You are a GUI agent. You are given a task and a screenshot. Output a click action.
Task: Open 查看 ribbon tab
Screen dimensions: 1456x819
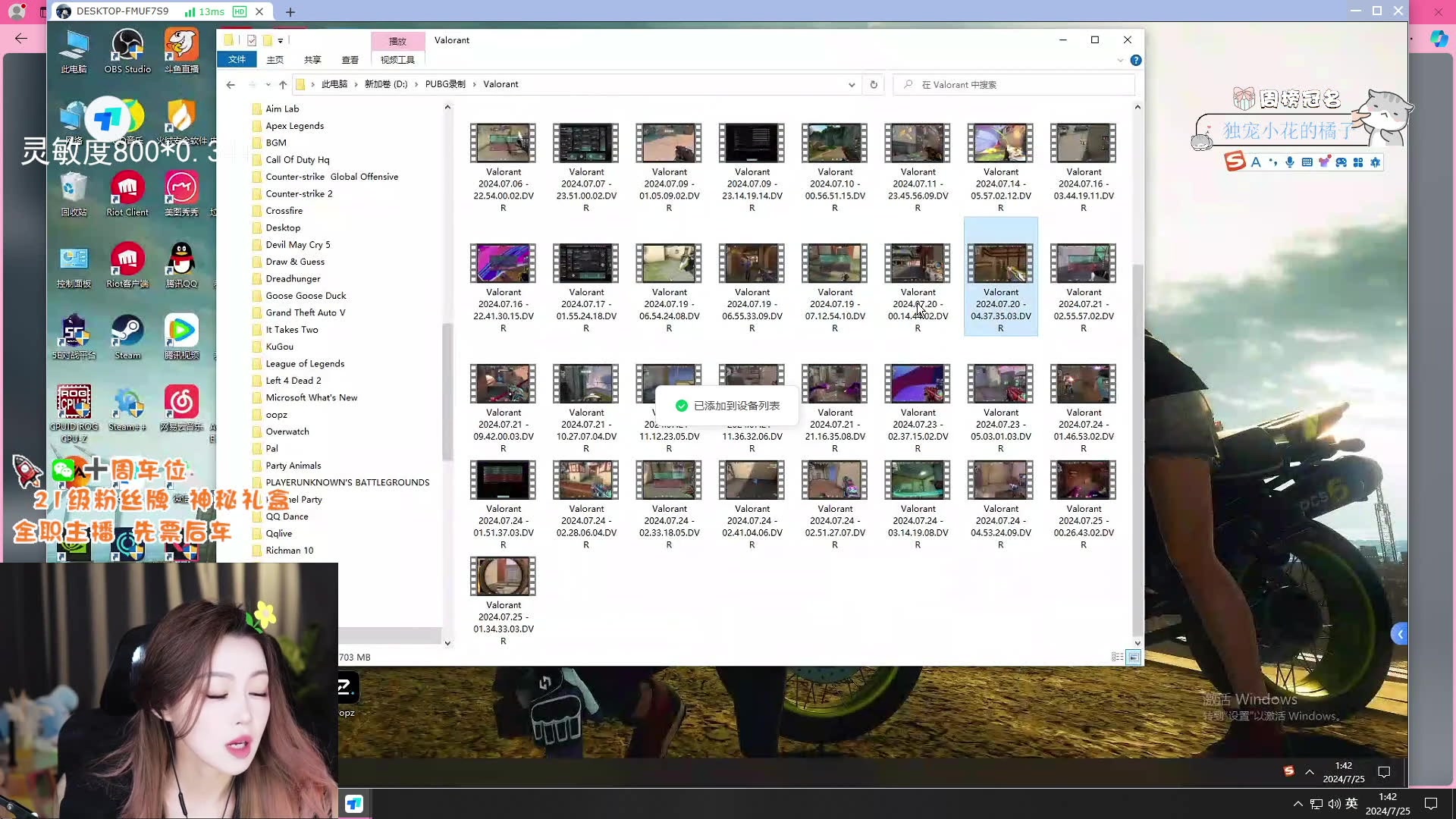(x=350, y=59)
